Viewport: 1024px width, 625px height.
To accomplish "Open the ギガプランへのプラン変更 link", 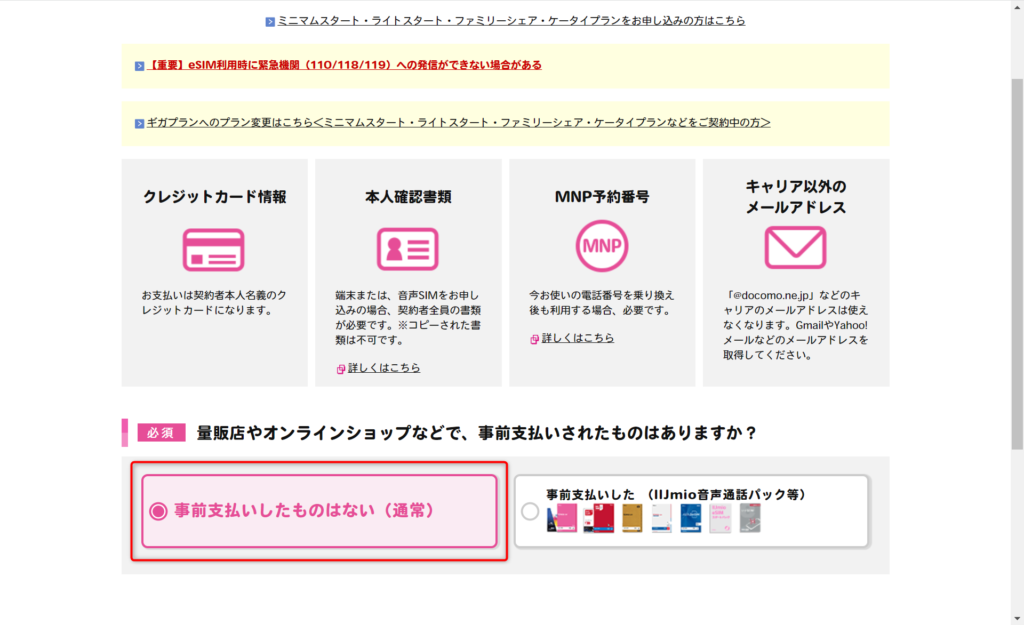I will pyautogui.click(x=458, y=123).
